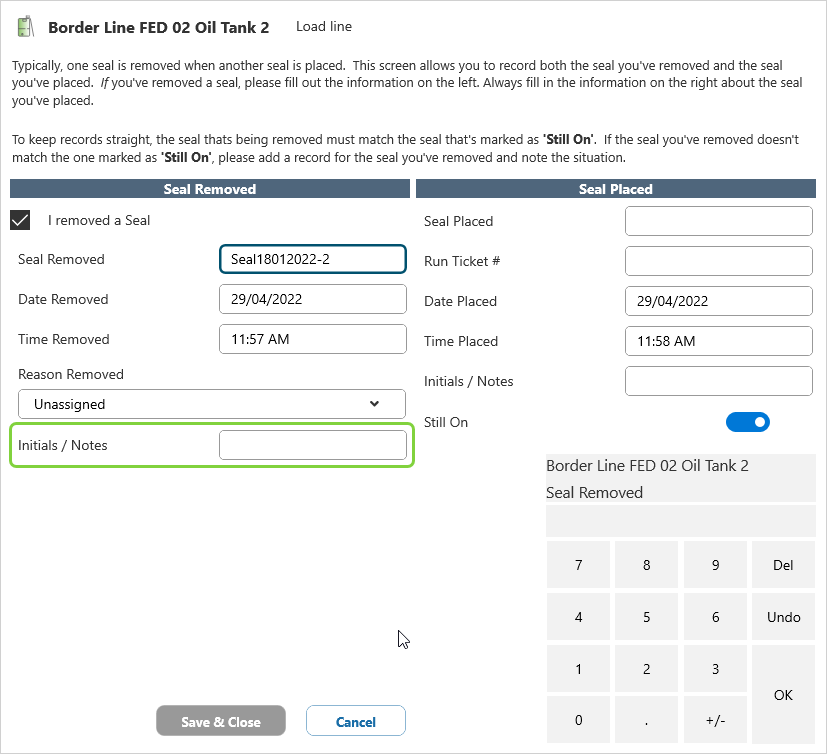Click the Date Placed field
This screenshot has width=827, height=754.
pyautogui.click(x=718, y=301)
